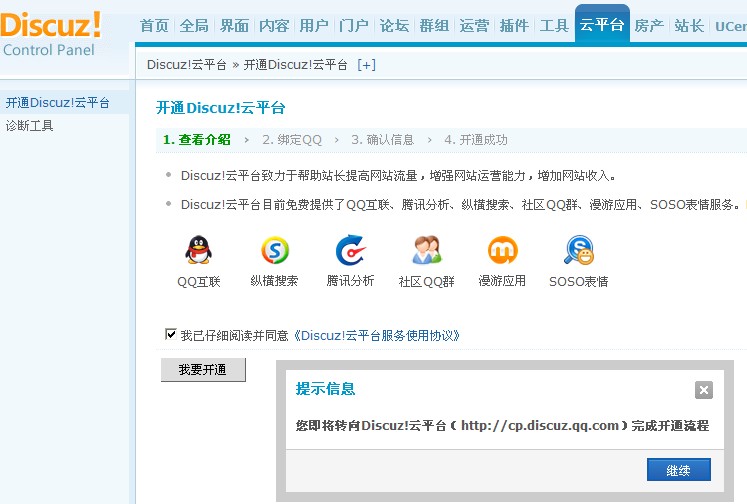747x504 pixels.
Task: Click the 提示信息 dialog title
Action: (325, 389)
